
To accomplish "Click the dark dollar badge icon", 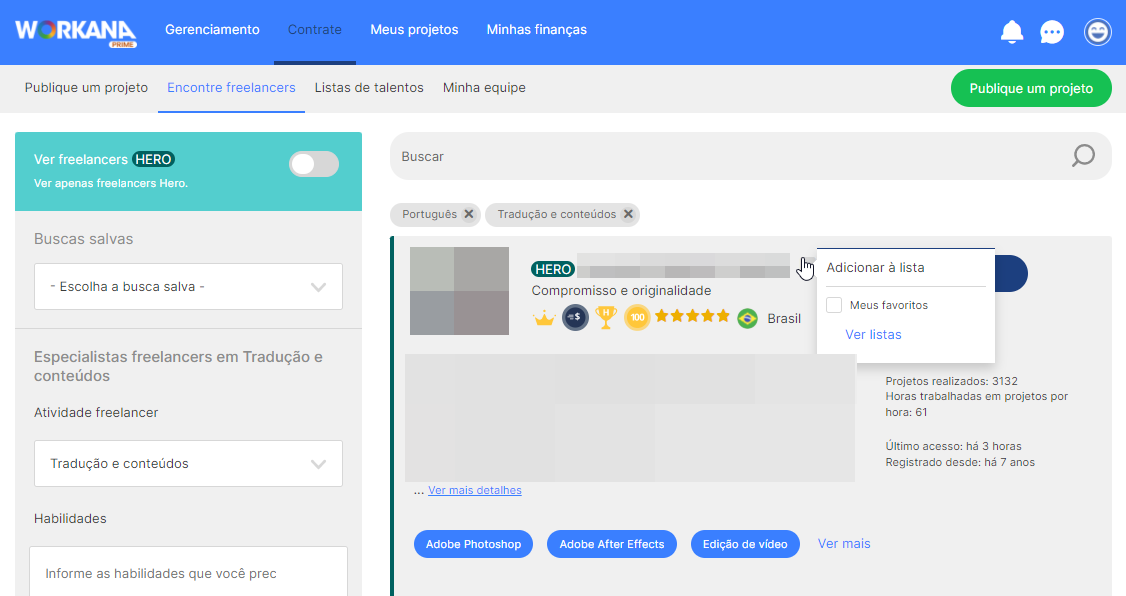I will [575, 317].
